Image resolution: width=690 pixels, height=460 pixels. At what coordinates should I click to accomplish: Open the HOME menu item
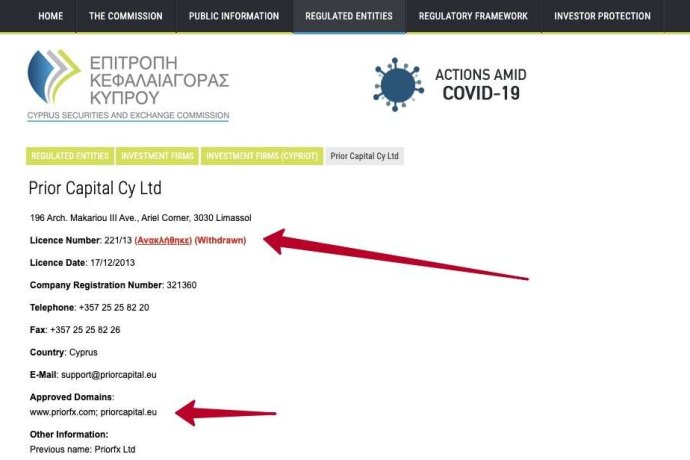coord(51,16)
